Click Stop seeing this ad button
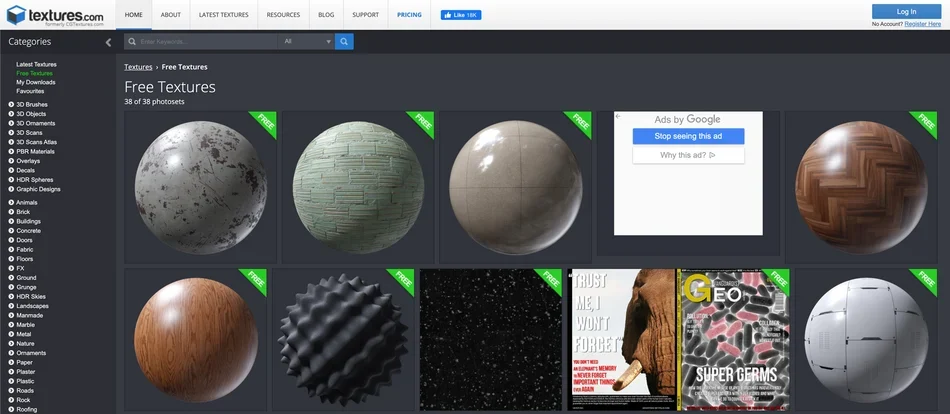Viewport: 950px width, 414px height. [688, 136]
